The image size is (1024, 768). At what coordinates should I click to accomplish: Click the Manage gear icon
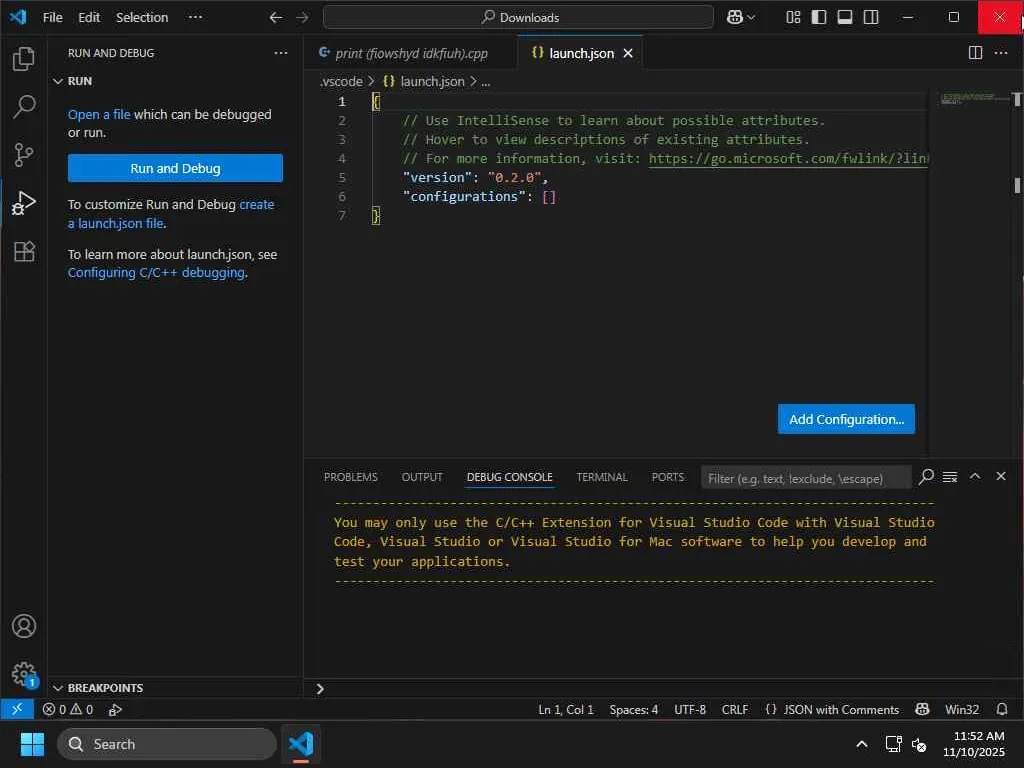pyautogui.click(x=24, y=673)
